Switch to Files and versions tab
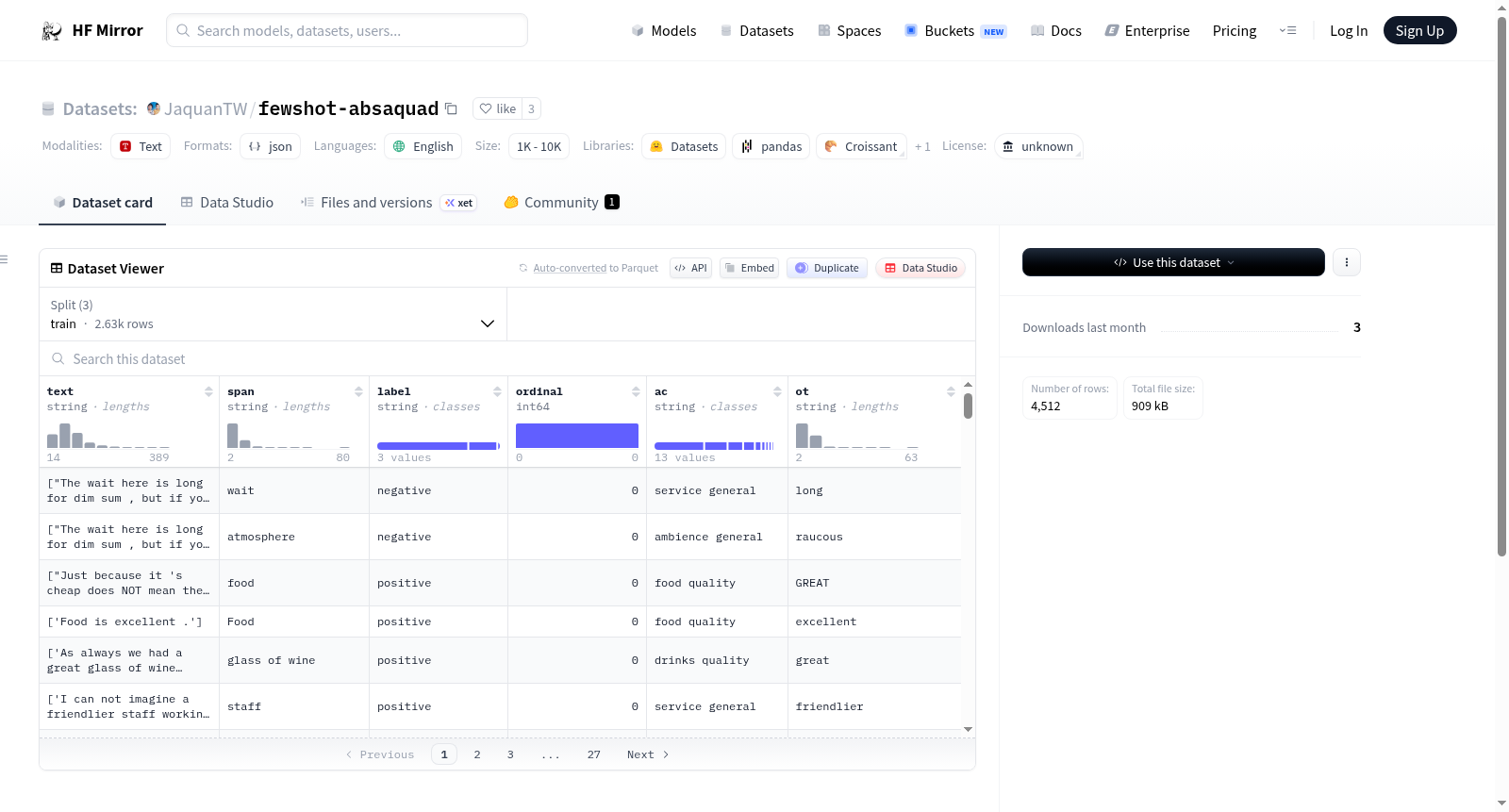The width and height of the screenshot is (1509, 812). point(389,203)
